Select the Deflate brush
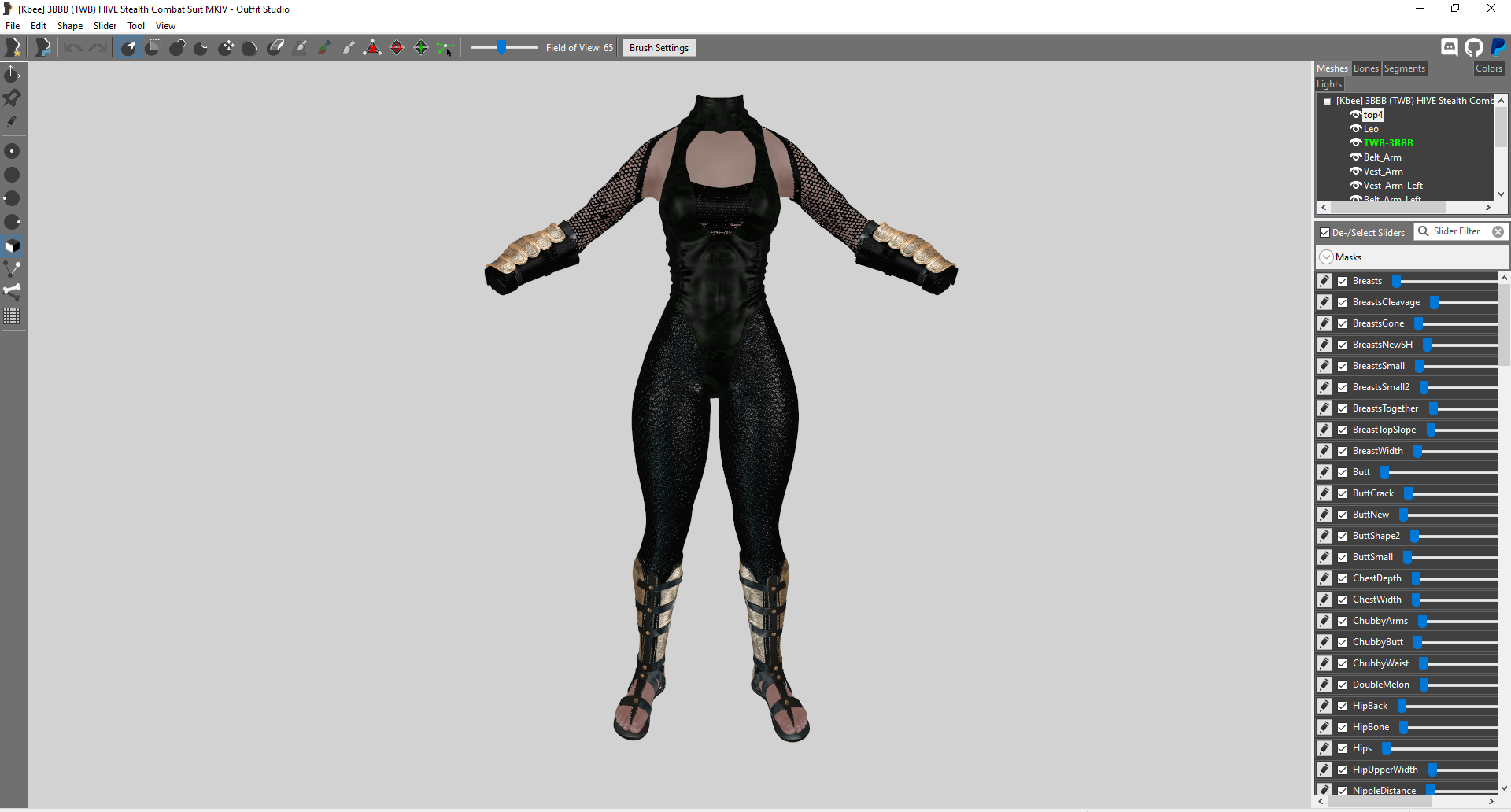The height and width of the screenshot is (812, 1511). pyautogui.click(x=201, y=47)
